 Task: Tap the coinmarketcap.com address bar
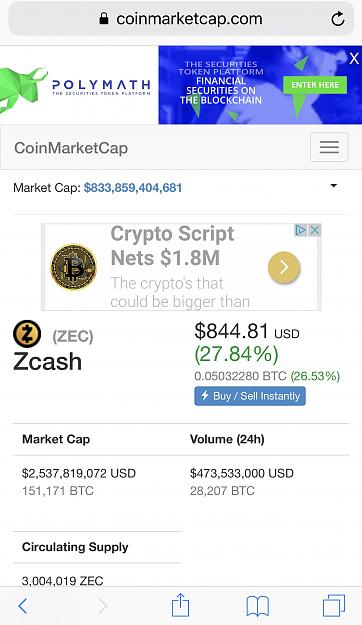(x=181, y=19)
